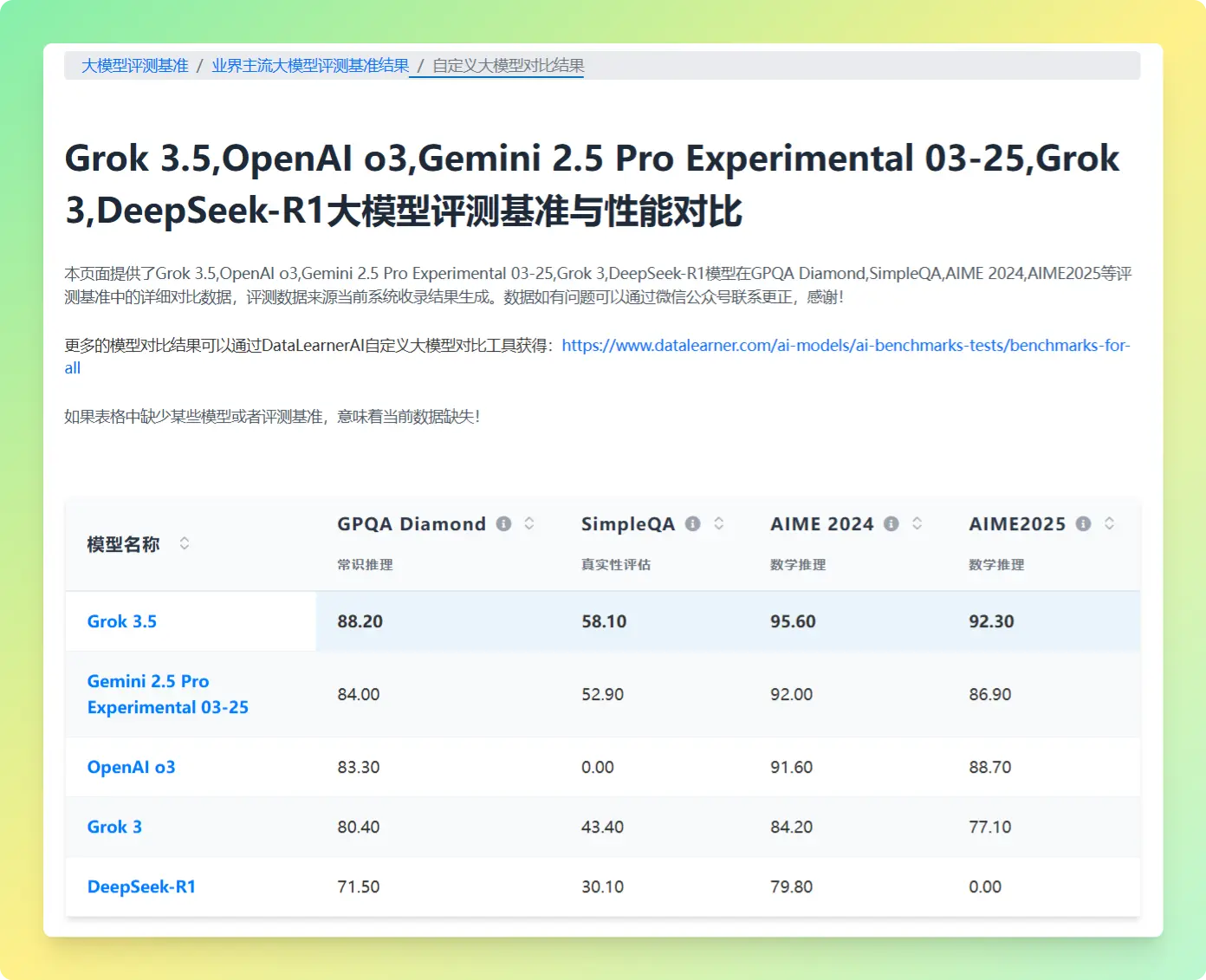Open the OpenAI o3 model link

click(x=131, y=767)
